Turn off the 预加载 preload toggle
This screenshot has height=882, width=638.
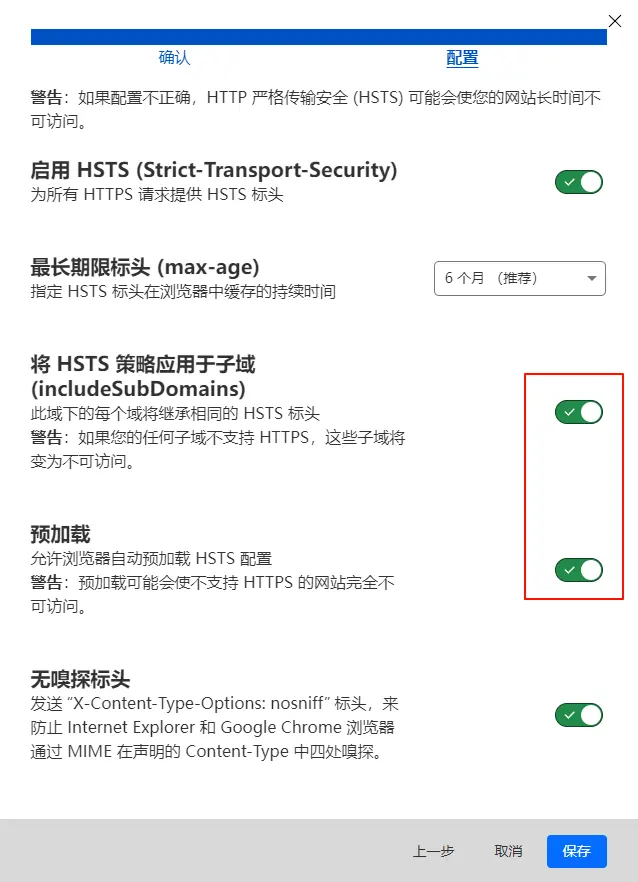pyautogui.click(x=579, y=570)
